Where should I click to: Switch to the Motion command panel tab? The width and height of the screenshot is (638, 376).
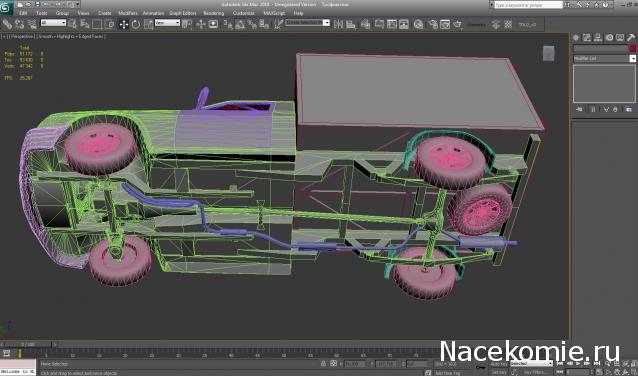(x=609, y=38)
